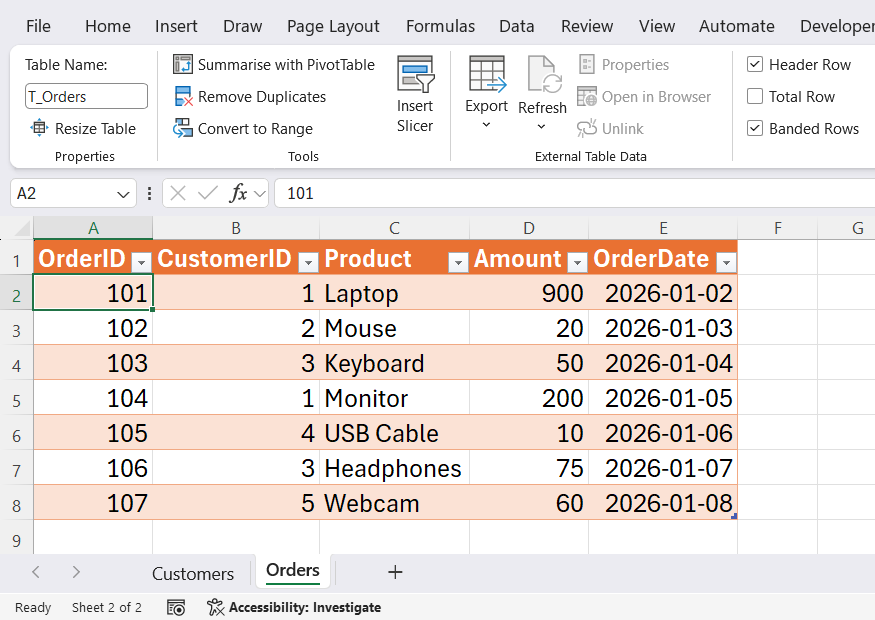
Task: Click Convert to Range text
Action: (255, 129)
